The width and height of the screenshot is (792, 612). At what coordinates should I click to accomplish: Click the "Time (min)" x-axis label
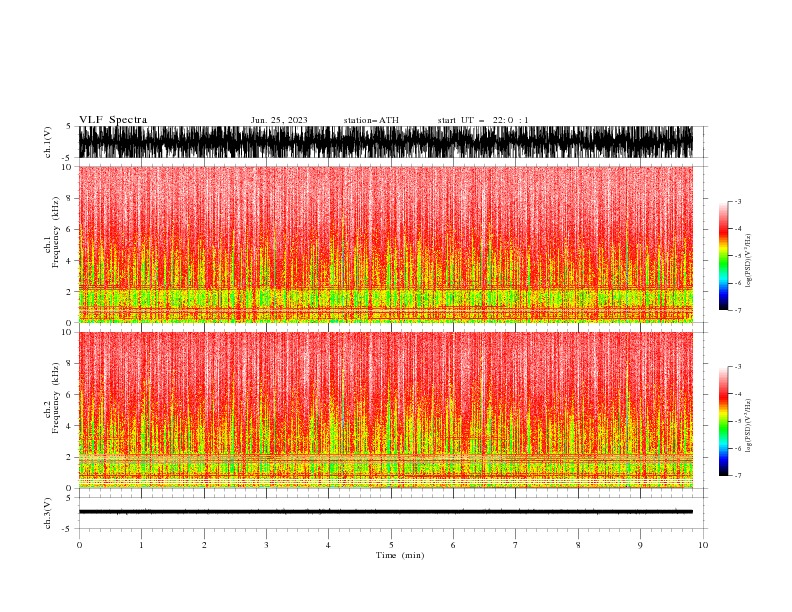[400, 555]
